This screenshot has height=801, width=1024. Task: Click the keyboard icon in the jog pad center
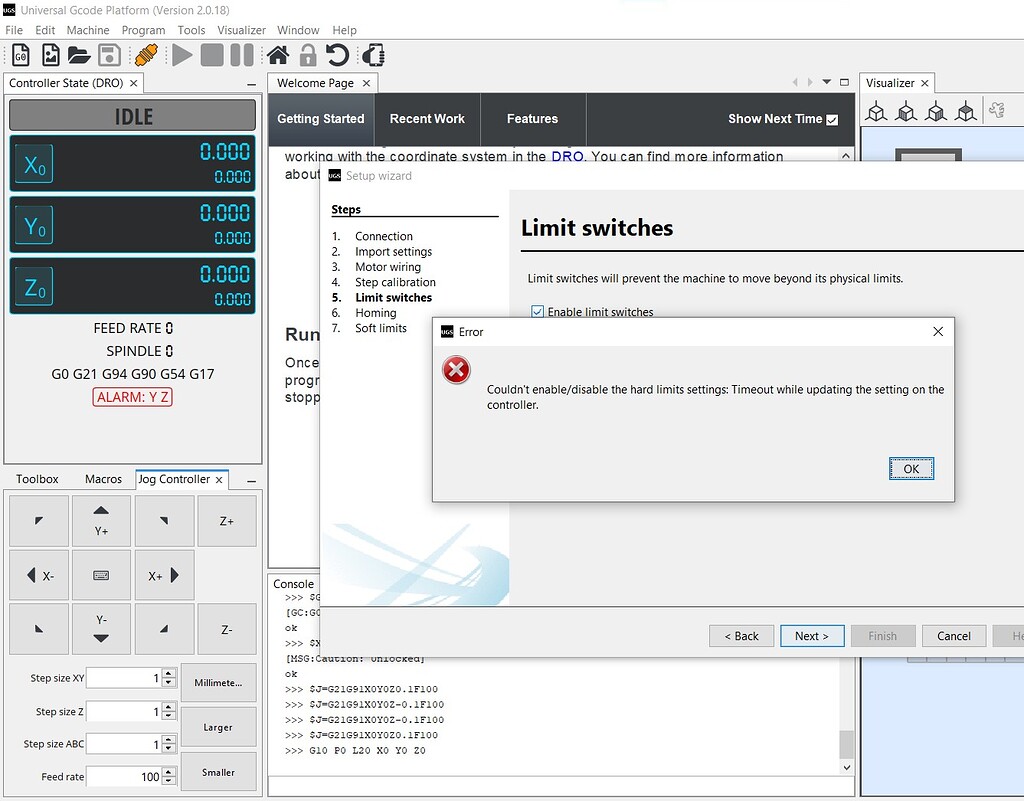click(101, 575)
